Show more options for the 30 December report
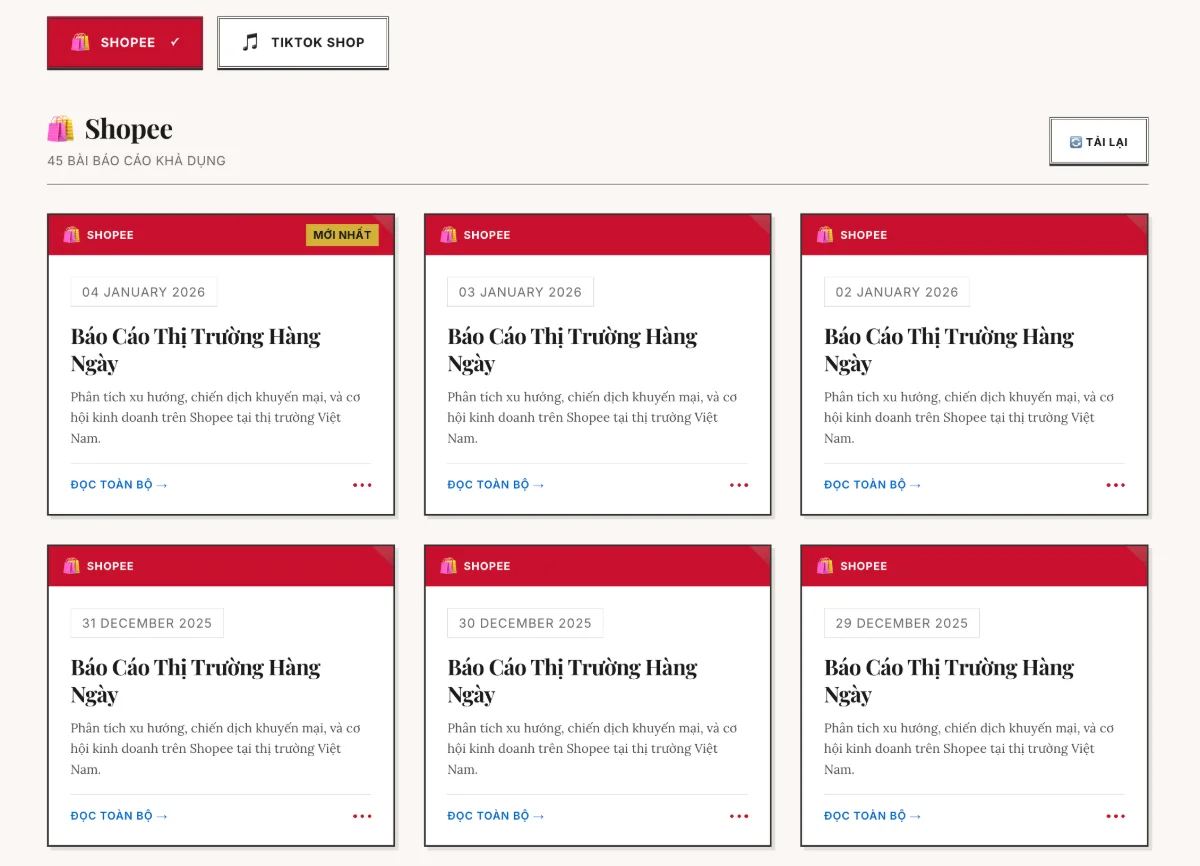This screenshot has height=866, width=1200. coord(739,816)
